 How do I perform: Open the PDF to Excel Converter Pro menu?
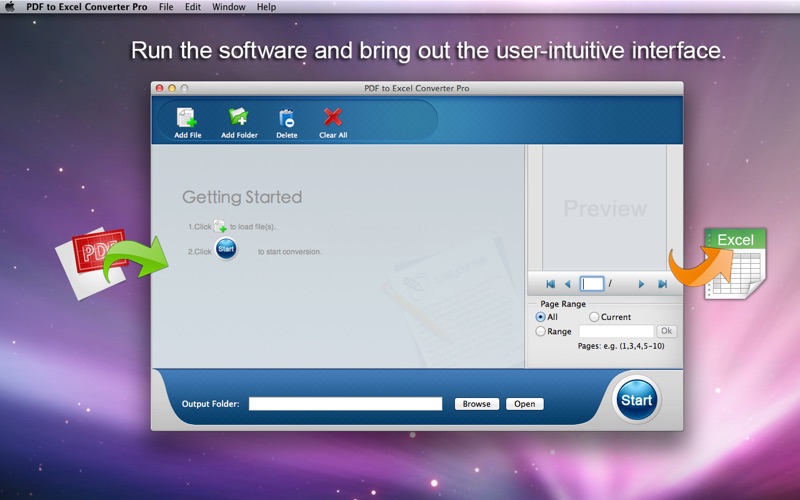tap(87, 7)
